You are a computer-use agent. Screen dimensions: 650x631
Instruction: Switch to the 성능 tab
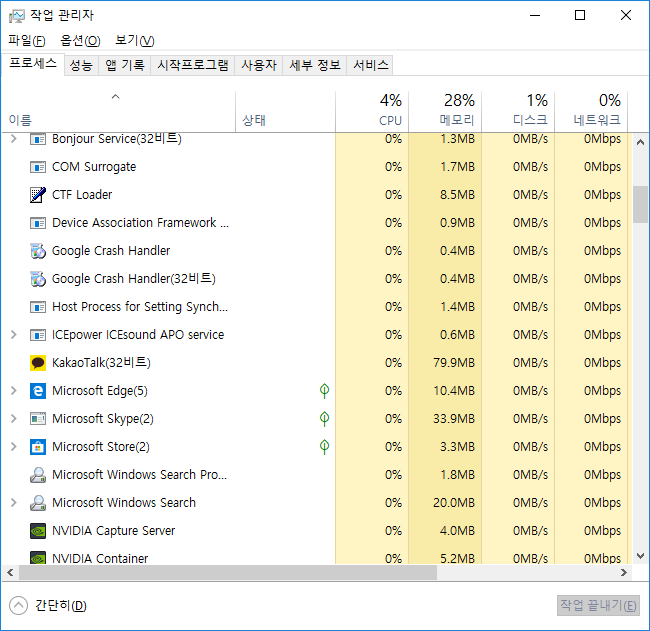click(x=81, y=66)
